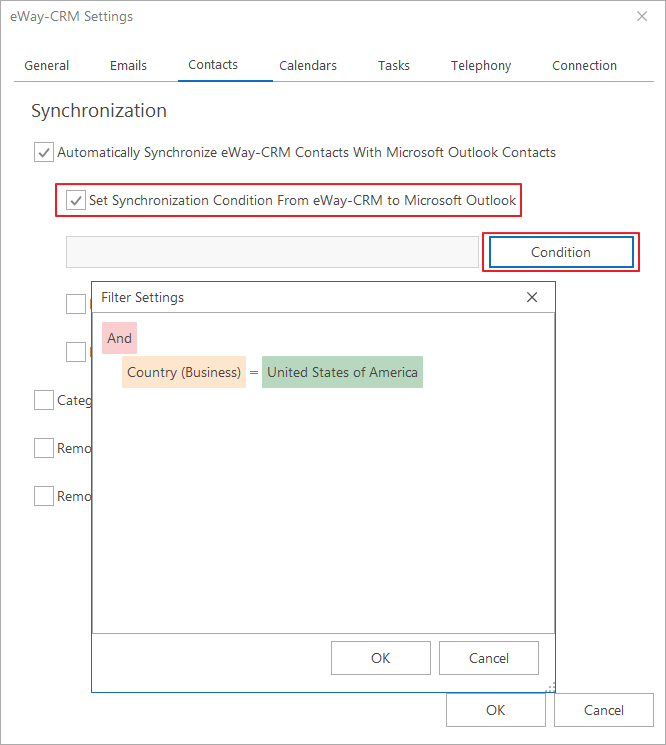
Task: Open the Connection tab
Action: 584,66
